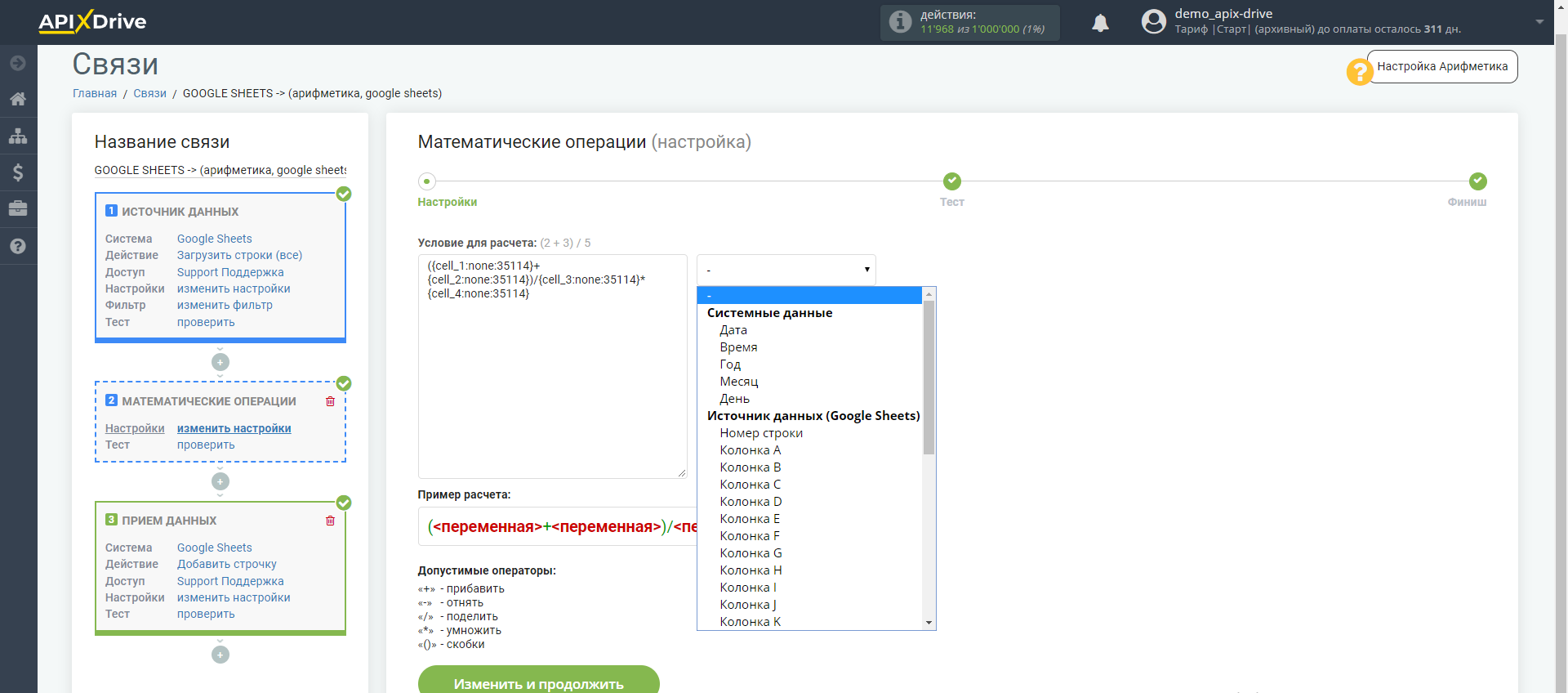Add step after Математические операции block
Viewport: 1568px width, 693px height.
click(x=220, y=481)
